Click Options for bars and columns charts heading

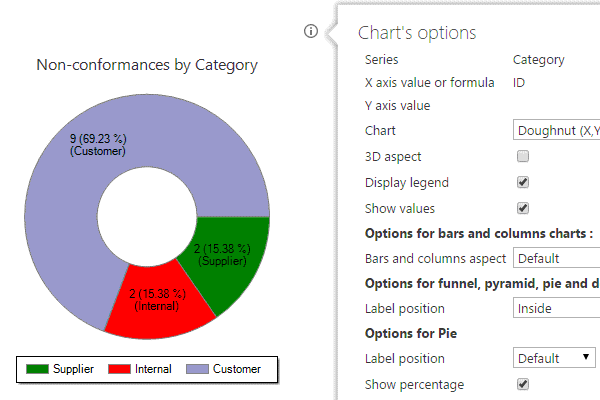(479, 233)
